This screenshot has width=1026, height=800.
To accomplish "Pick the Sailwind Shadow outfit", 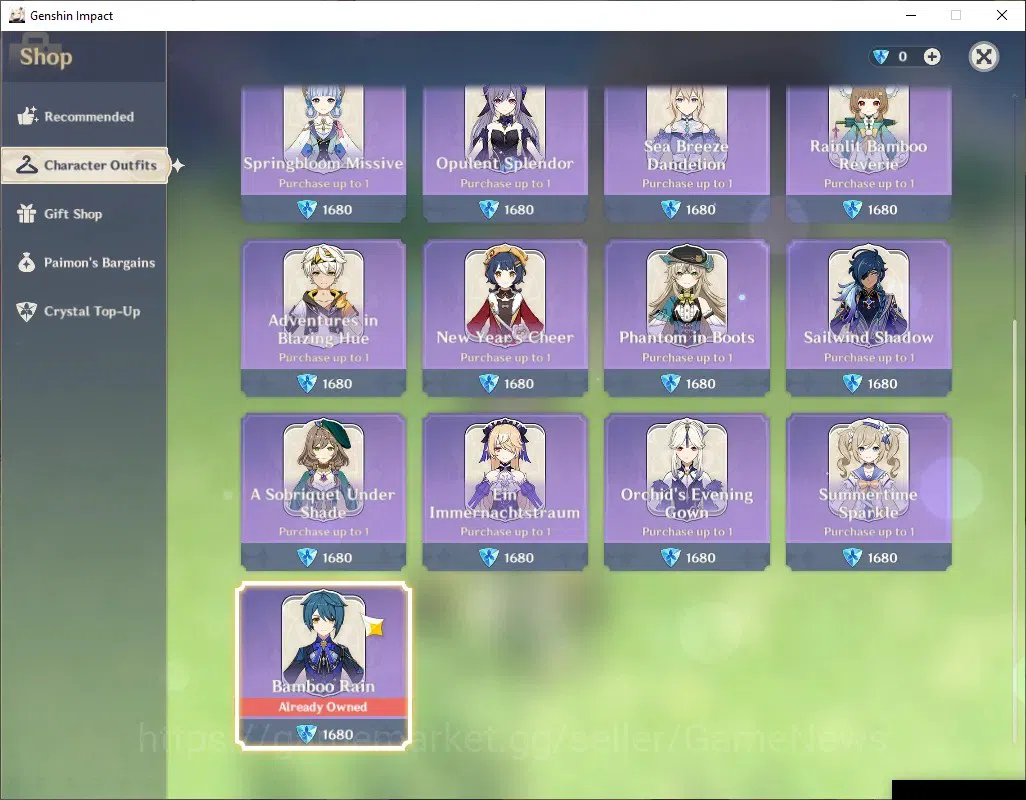I will point(868,318).
